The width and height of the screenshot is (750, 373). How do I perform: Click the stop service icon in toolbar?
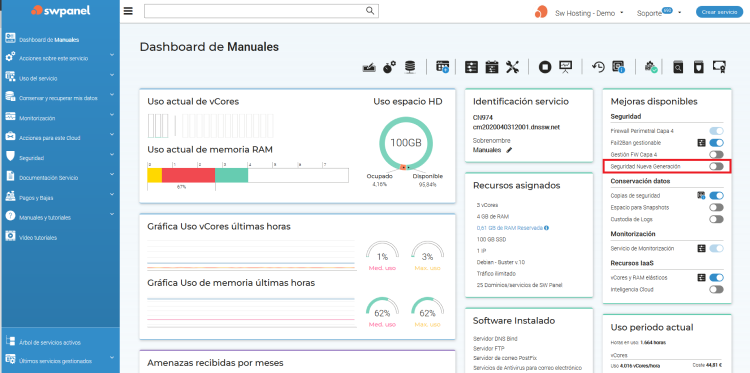coord(545,67)
